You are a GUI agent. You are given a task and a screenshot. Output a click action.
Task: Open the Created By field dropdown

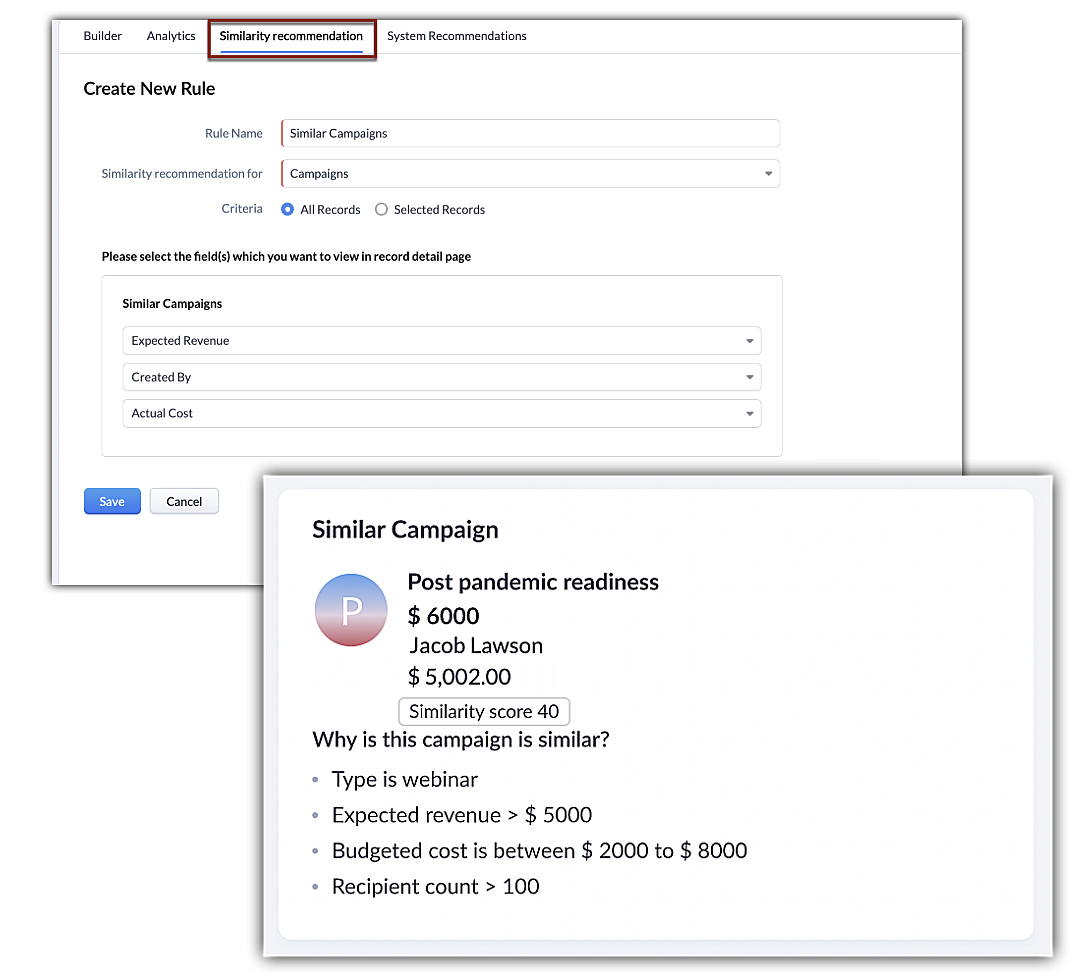(441, 377)
